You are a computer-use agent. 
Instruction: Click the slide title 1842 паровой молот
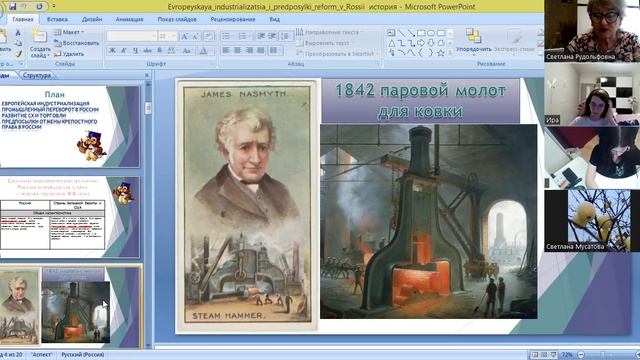point(420,100)
